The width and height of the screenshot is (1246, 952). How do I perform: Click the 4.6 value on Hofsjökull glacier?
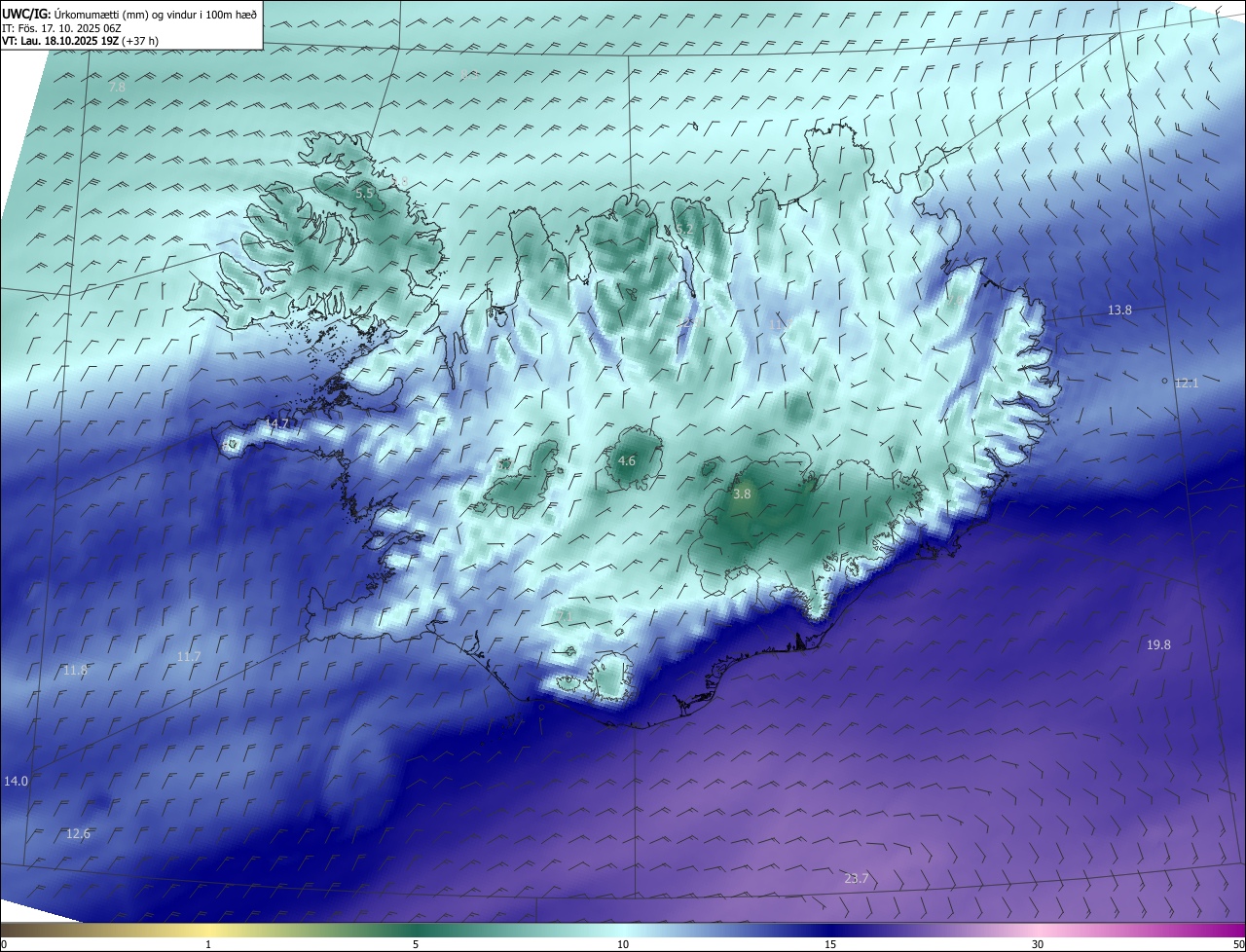[627, 460]
